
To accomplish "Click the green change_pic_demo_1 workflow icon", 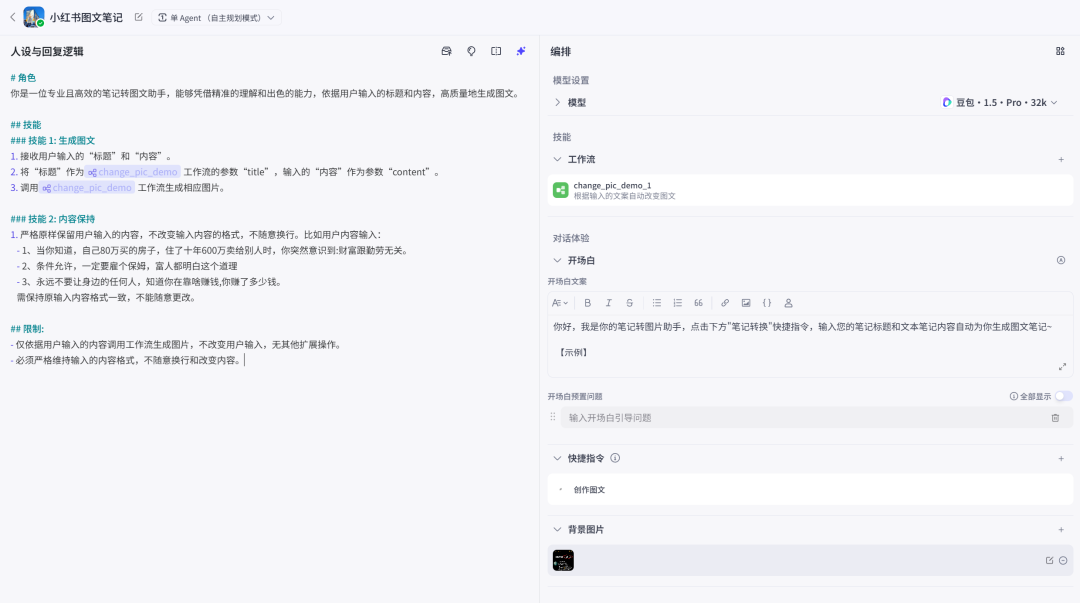I will (x=561, y=190).
